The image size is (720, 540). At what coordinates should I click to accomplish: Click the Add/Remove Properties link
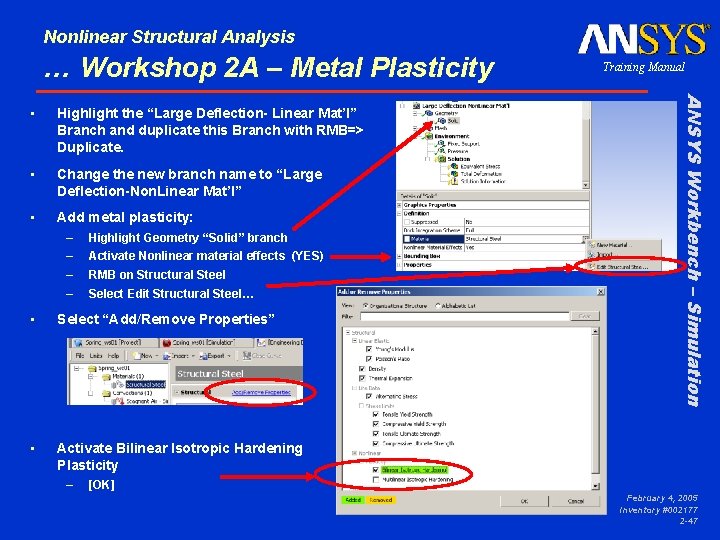click(261, 393)
